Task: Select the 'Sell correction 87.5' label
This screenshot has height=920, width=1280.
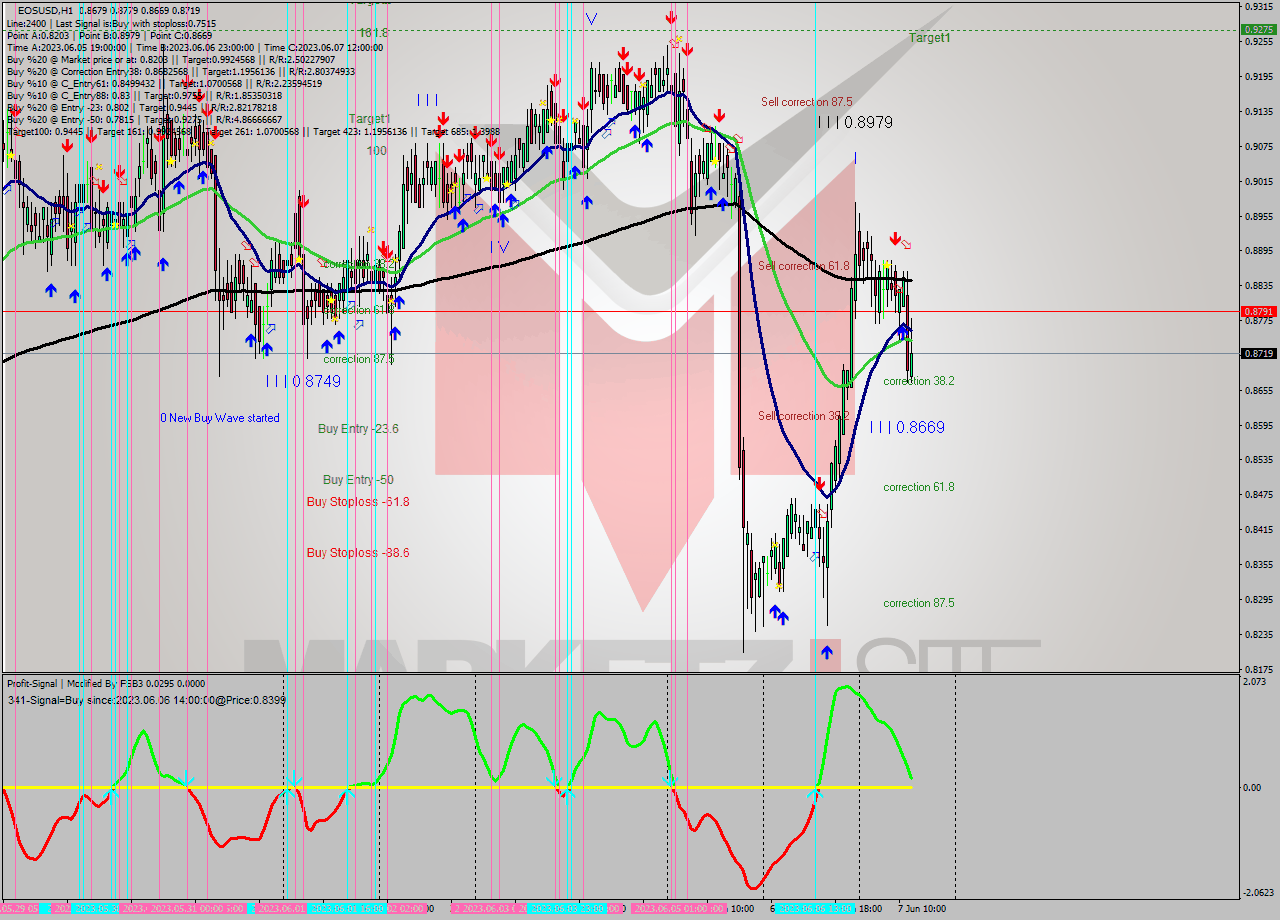Action: coord(806,102)
